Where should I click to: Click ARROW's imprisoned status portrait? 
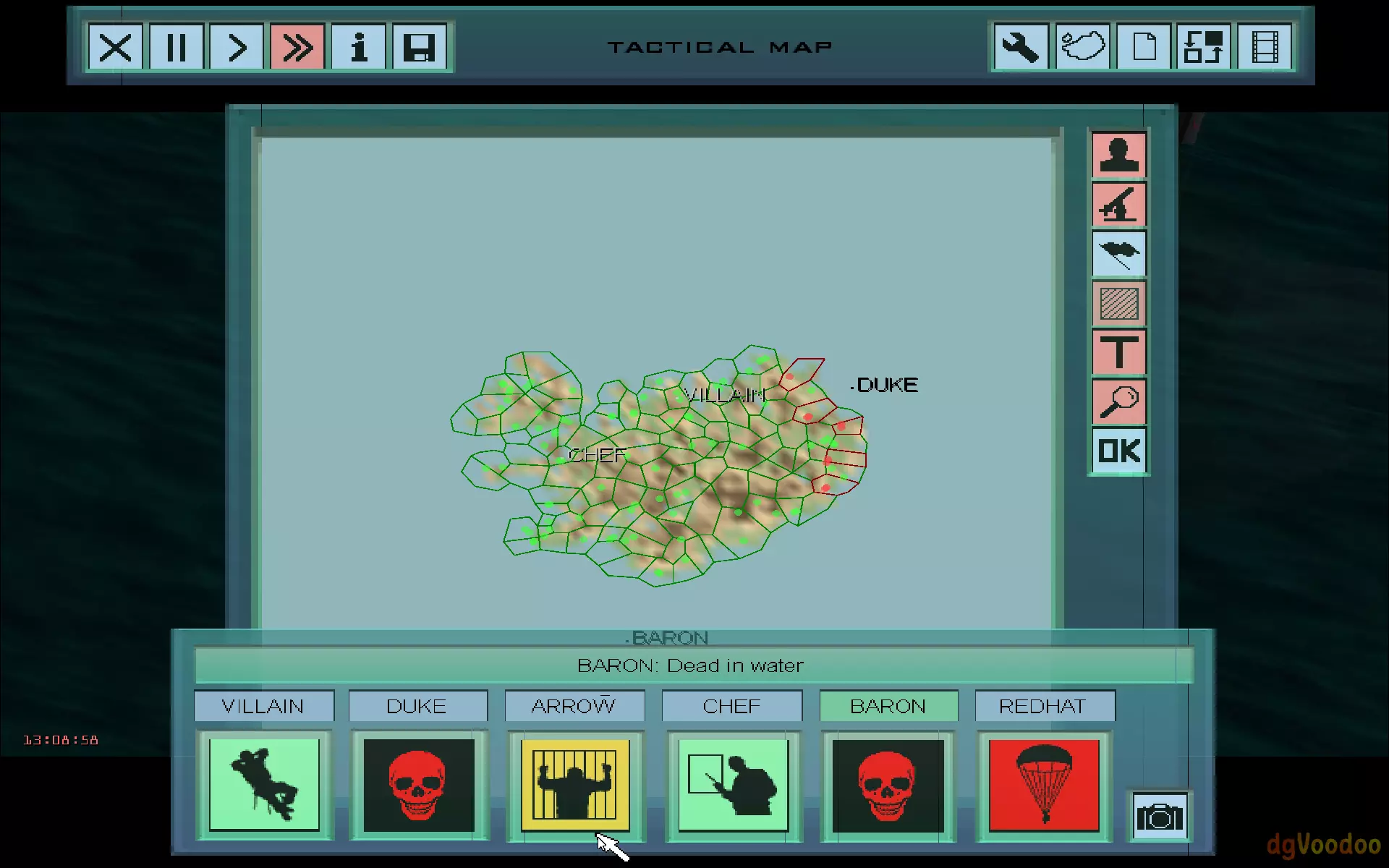575,786
